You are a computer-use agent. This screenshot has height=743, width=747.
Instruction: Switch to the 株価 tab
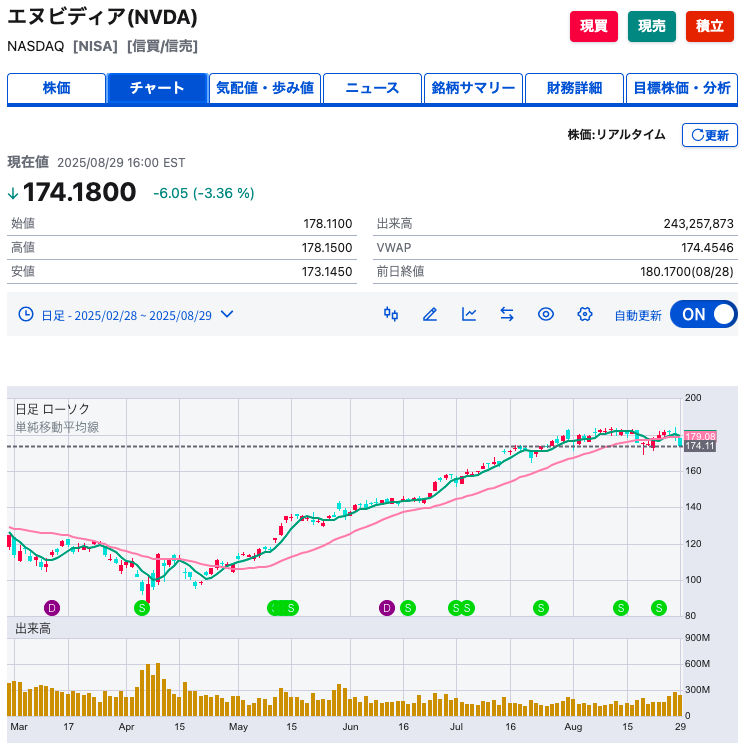click(56, 88)
